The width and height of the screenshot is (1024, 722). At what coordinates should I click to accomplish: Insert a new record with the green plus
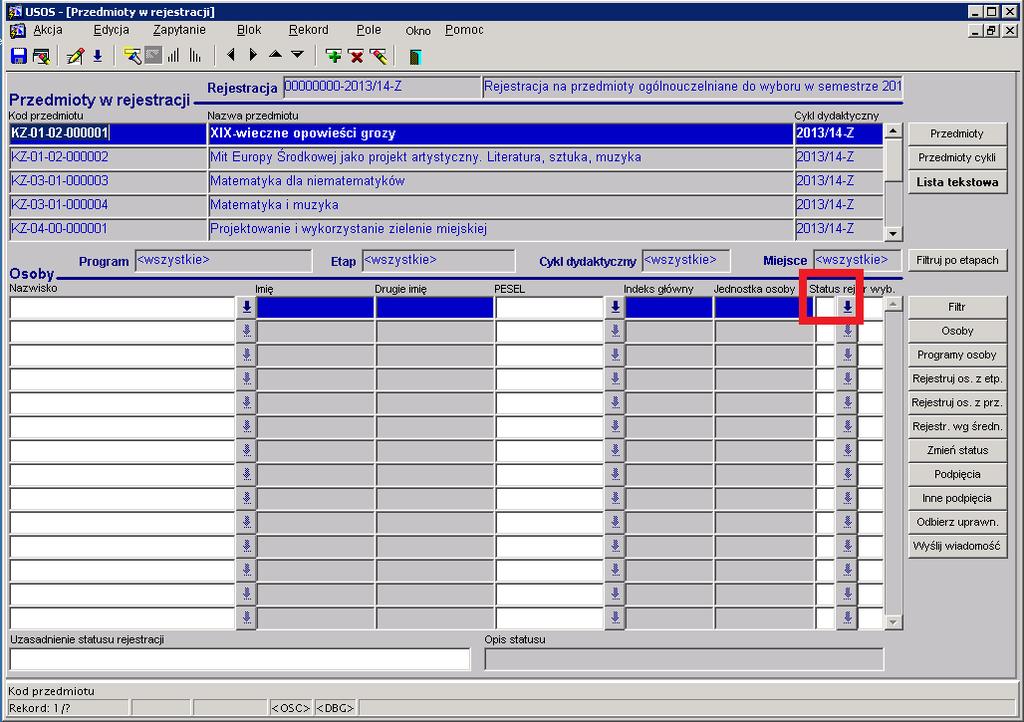[334, 56]
